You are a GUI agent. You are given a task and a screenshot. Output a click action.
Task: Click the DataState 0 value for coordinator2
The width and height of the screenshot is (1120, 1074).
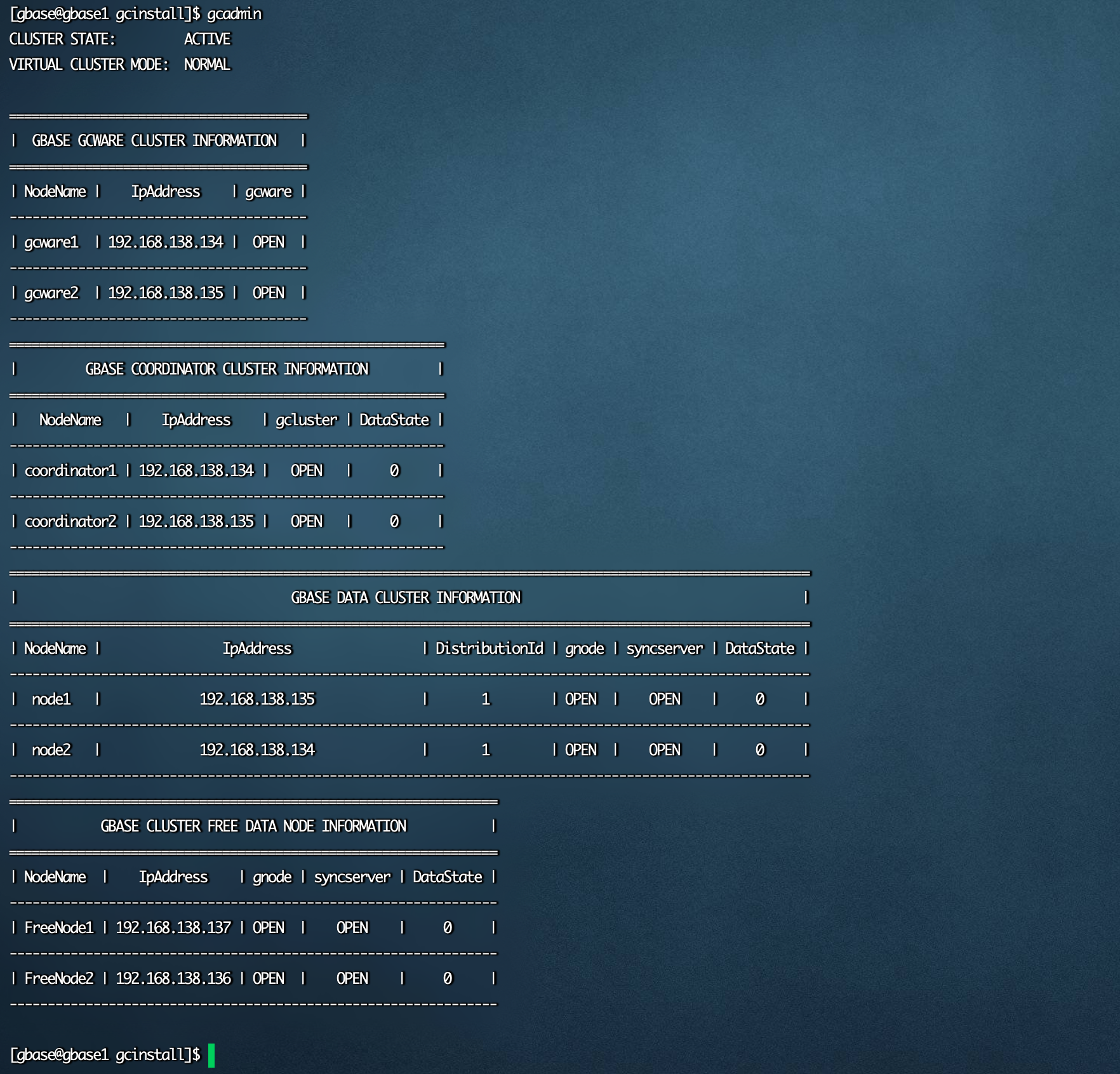pos(394,522)
